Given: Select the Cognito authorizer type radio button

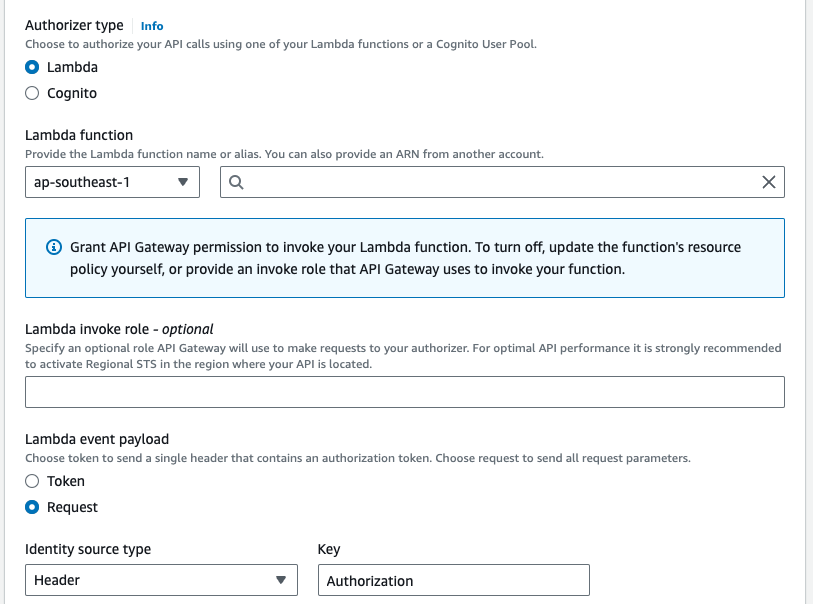Looking at the screenshot, I should (x=32, y=93).
